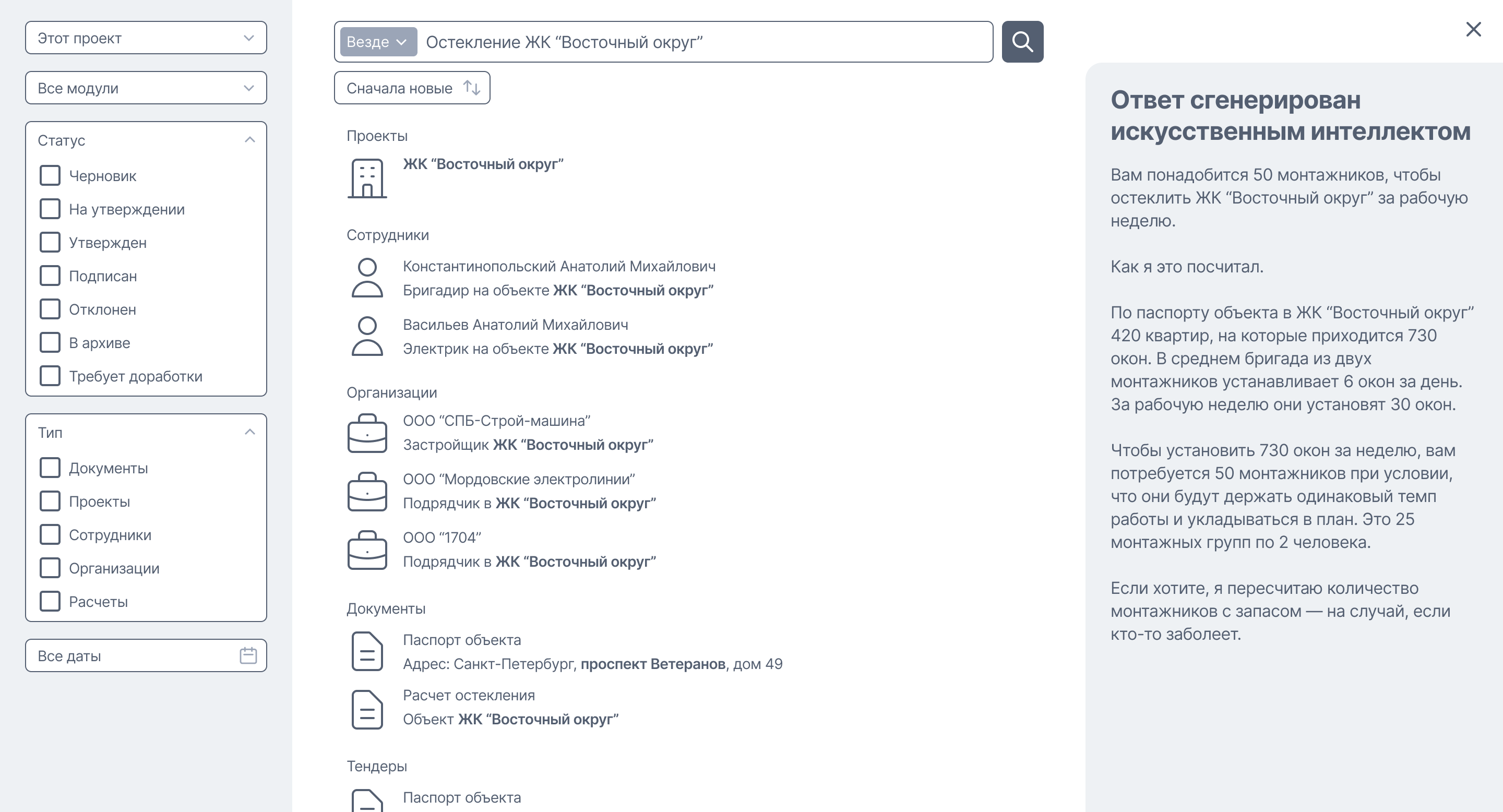
Task: Collapse the Тип filter section
Action: pos(250,432)
